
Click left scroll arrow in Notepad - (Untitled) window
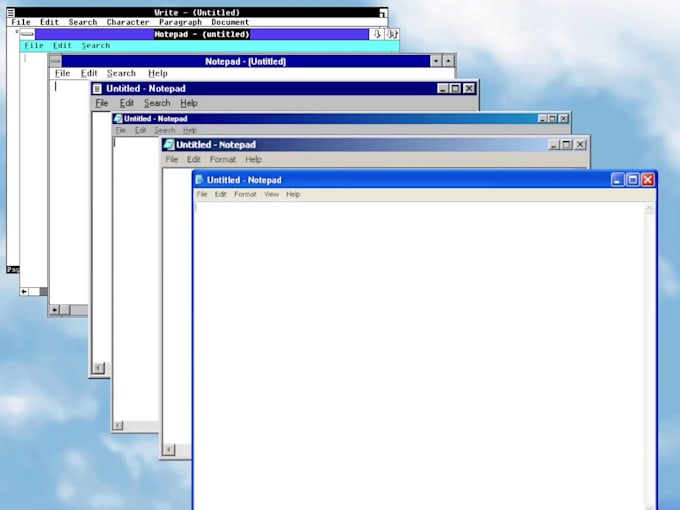pyautogui.click(x=54, y=310)
